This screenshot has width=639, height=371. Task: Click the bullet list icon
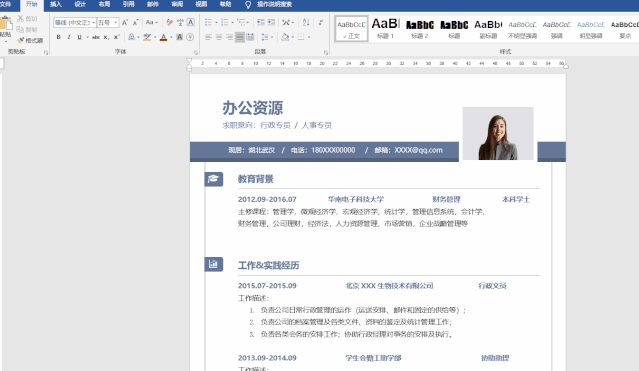point(208,22)
